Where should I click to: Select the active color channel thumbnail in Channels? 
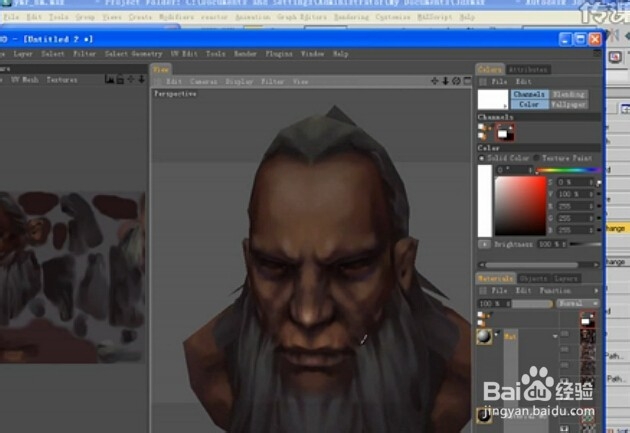coord(505,133)
